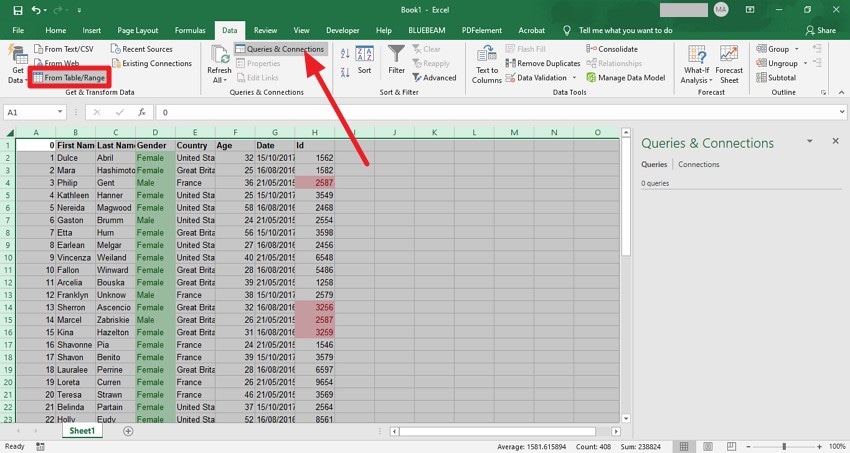Open Data Validation dropdown arrow
Viewport: 850px width, 453px height.
coord(574,77)
